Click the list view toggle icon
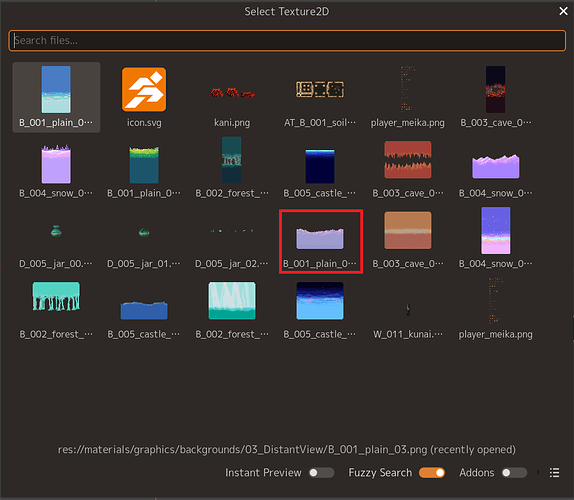Viewport: 574px width, 500px height. tap(554, 473)
